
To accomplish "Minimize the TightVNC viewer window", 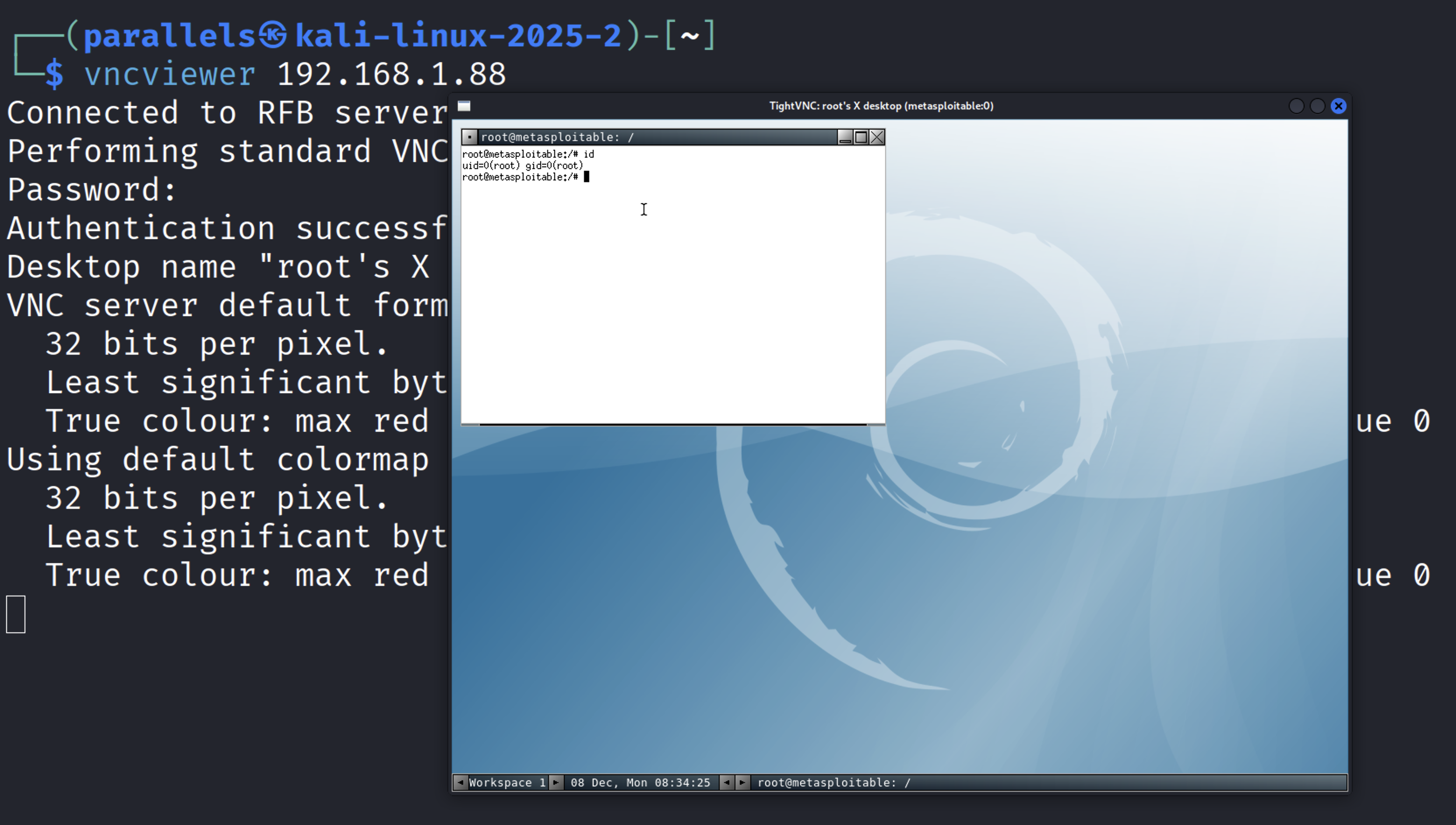I will 1296,106.
